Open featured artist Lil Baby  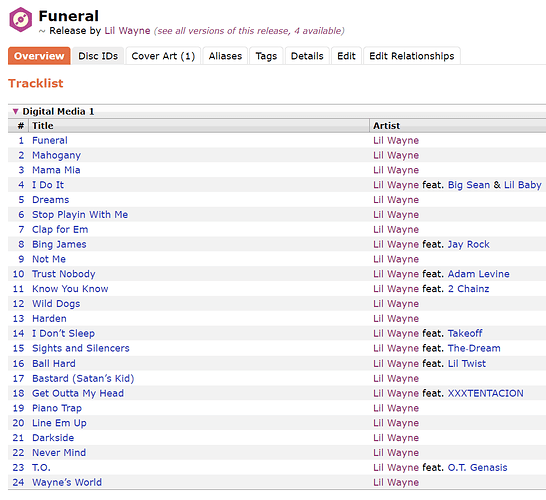pos(522,185)
